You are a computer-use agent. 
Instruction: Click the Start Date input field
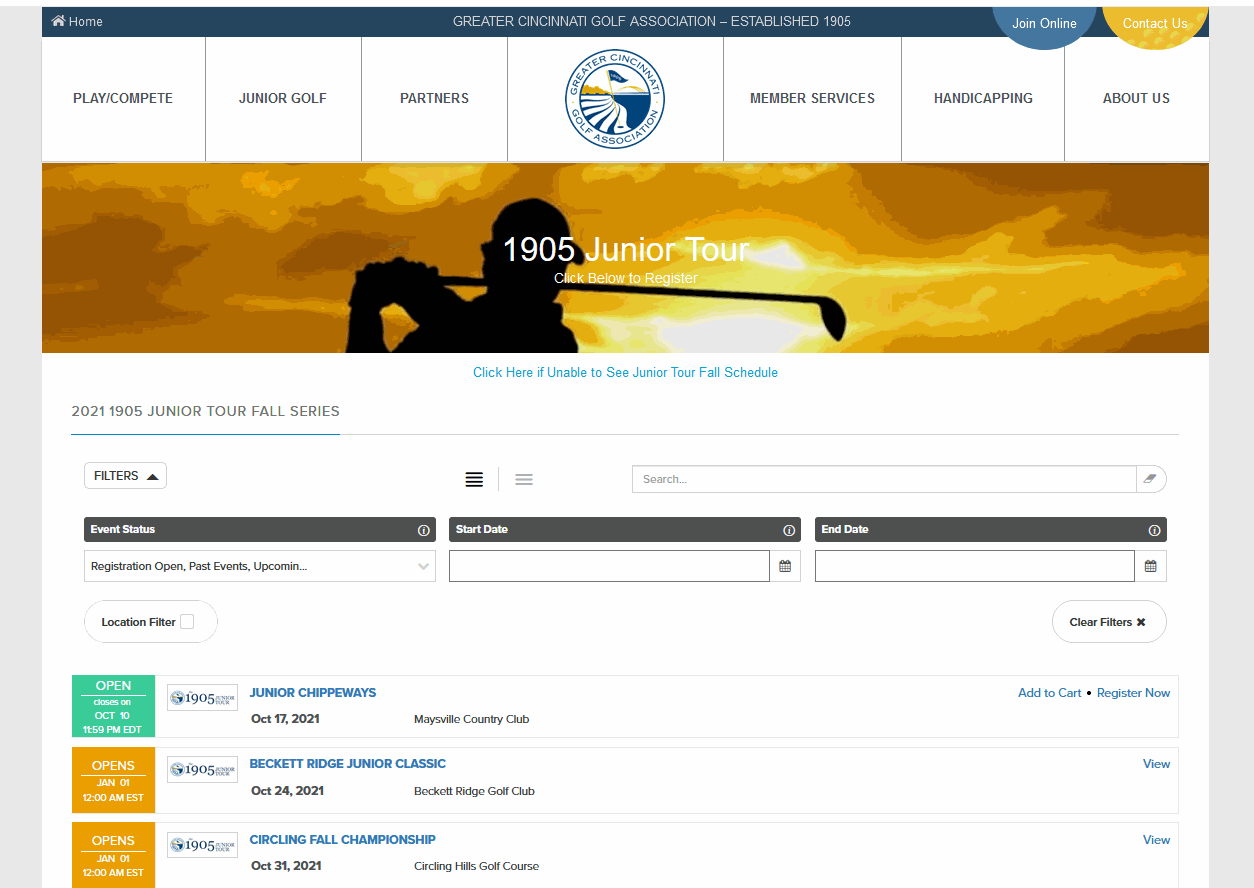(x=609, y=566)
